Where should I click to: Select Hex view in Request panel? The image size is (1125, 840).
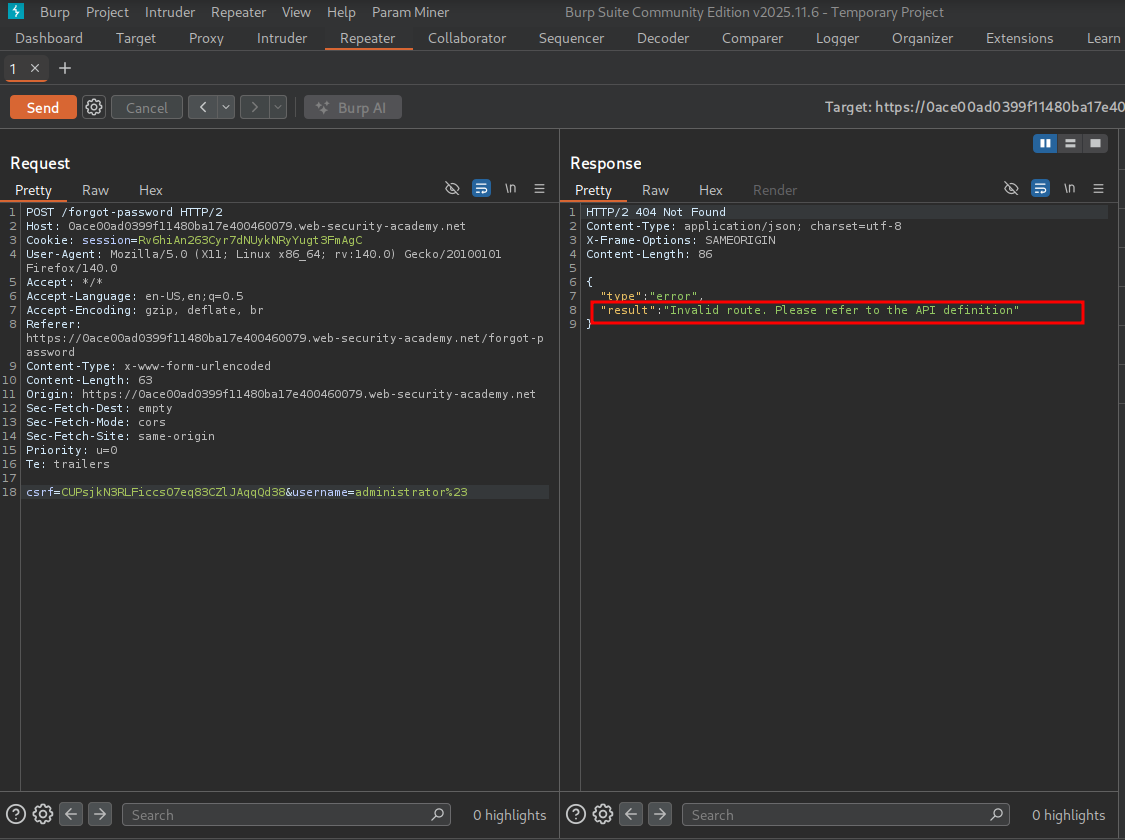click(x=151, y=190)
